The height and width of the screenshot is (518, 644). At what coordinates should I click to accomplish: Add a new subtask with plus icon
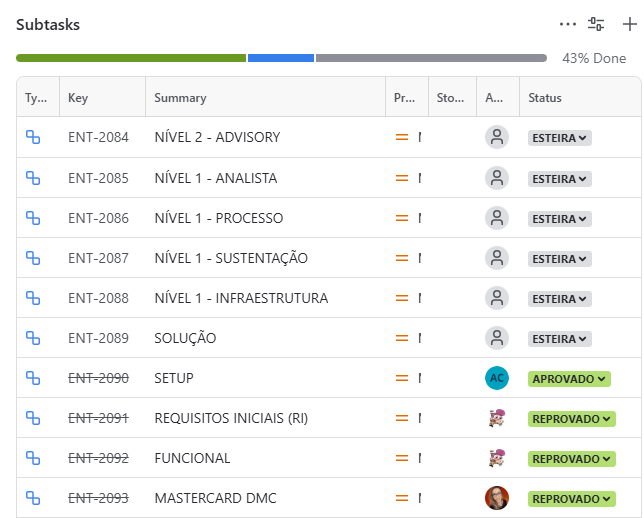[x=630, y=24]
